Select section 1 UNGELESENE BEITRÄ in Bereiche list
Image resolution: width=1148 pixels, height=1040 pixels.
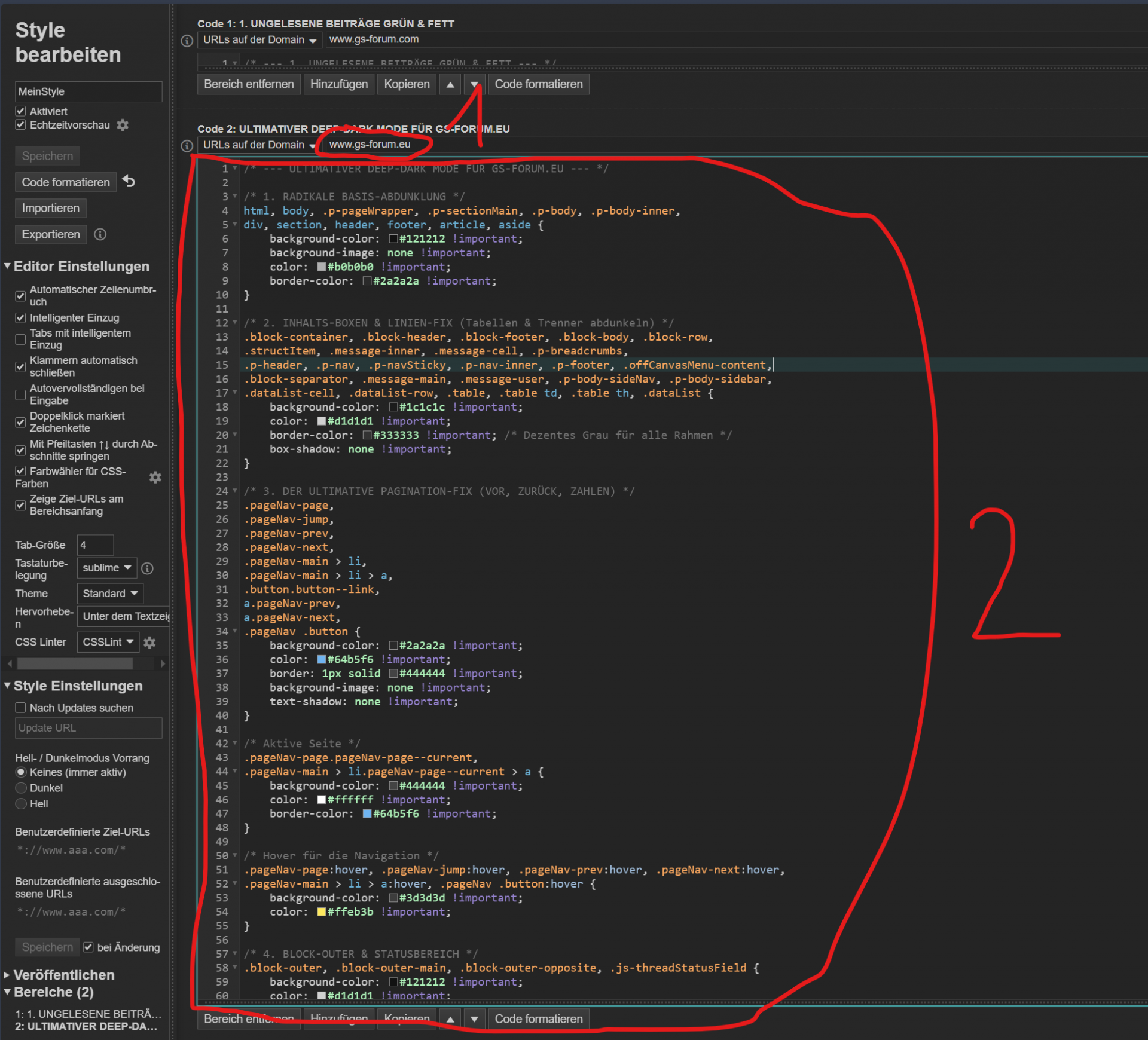tap(87, 1014)
